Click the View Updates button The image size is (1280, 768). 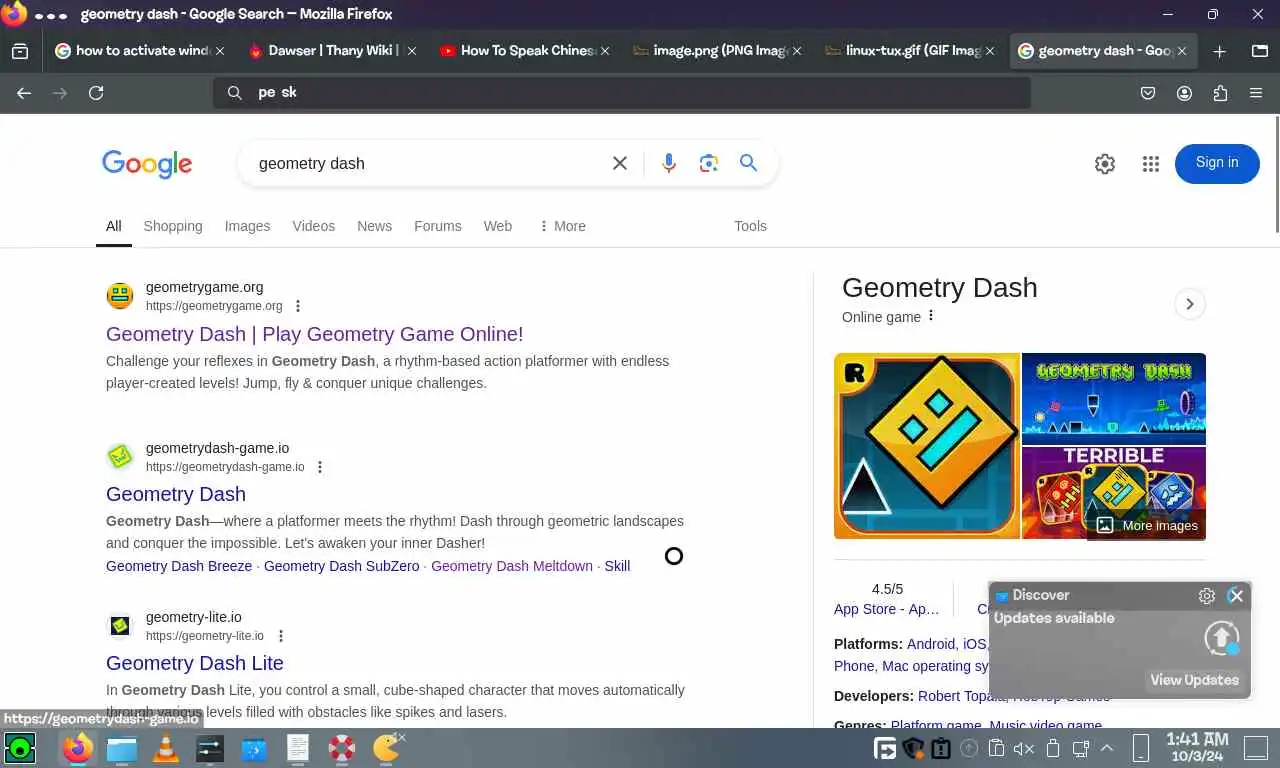pyautogui.click(x=1195, y=680)
